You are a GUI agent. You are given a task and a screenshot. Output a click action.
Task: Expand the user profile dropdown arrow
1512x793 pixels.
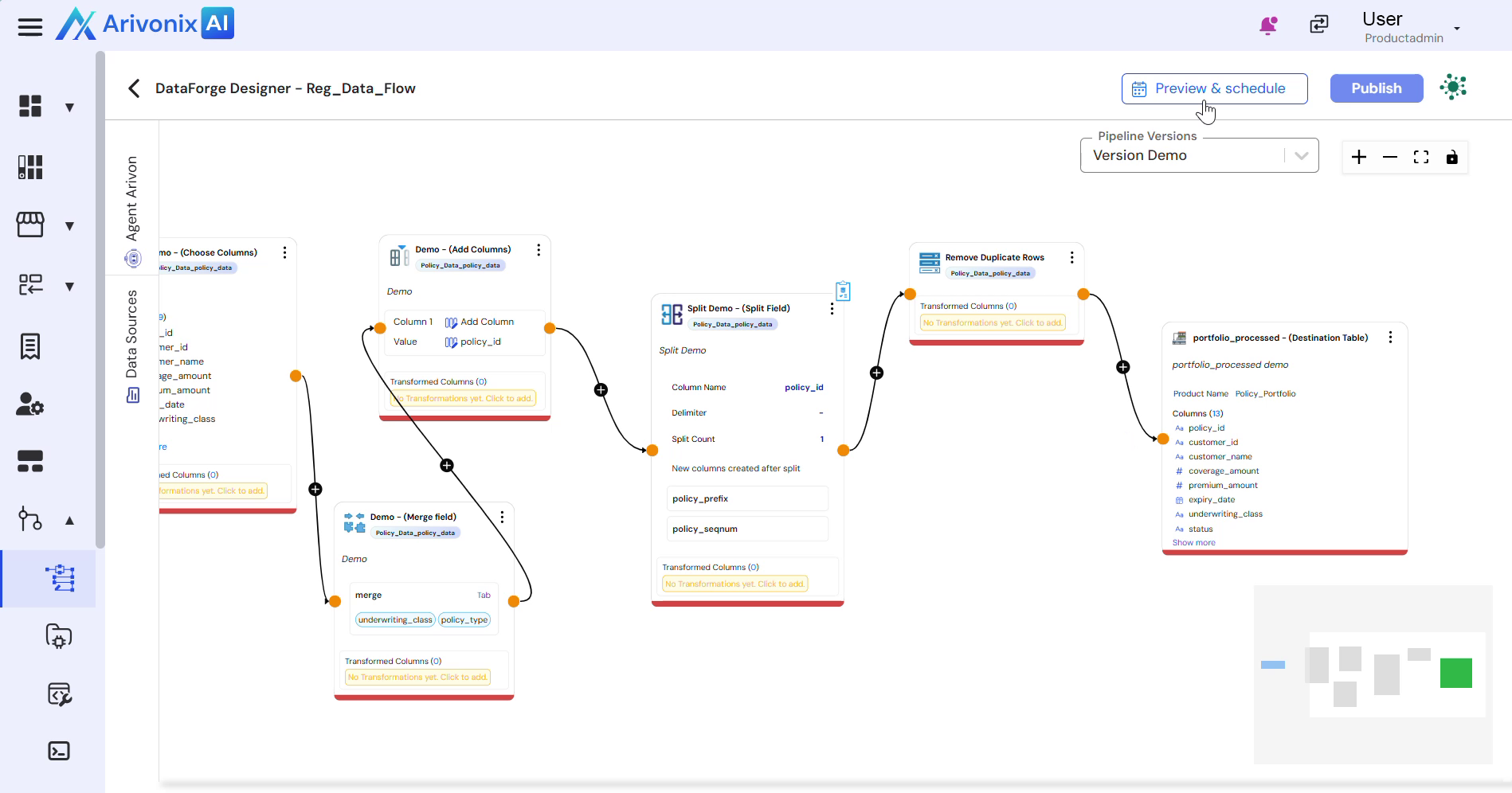[x=1457, y=29]
